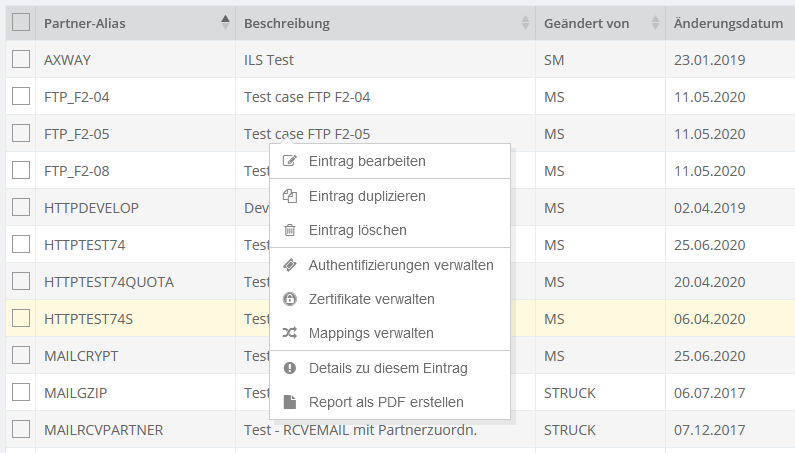Toggle the select-all checkbox in table header
This screenshot has width=795, height=453.
click(x=21, y=23)
